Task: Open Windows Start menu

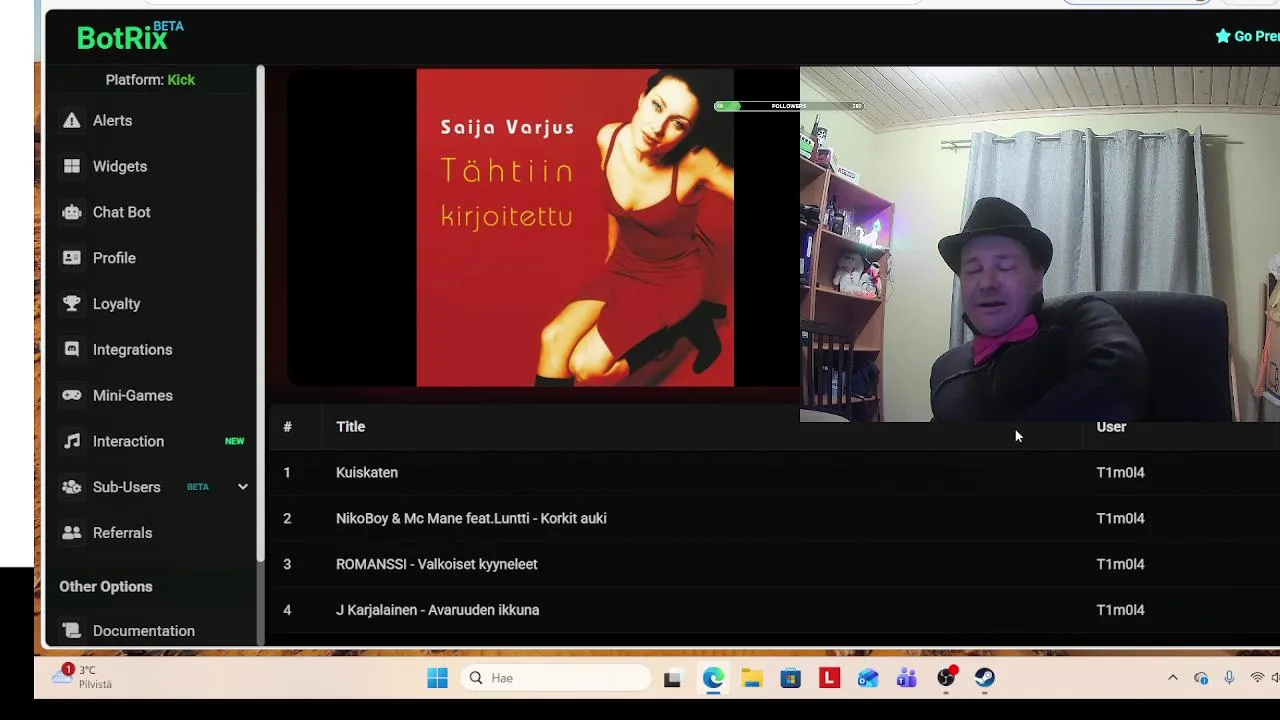Action: click(437, 678)
